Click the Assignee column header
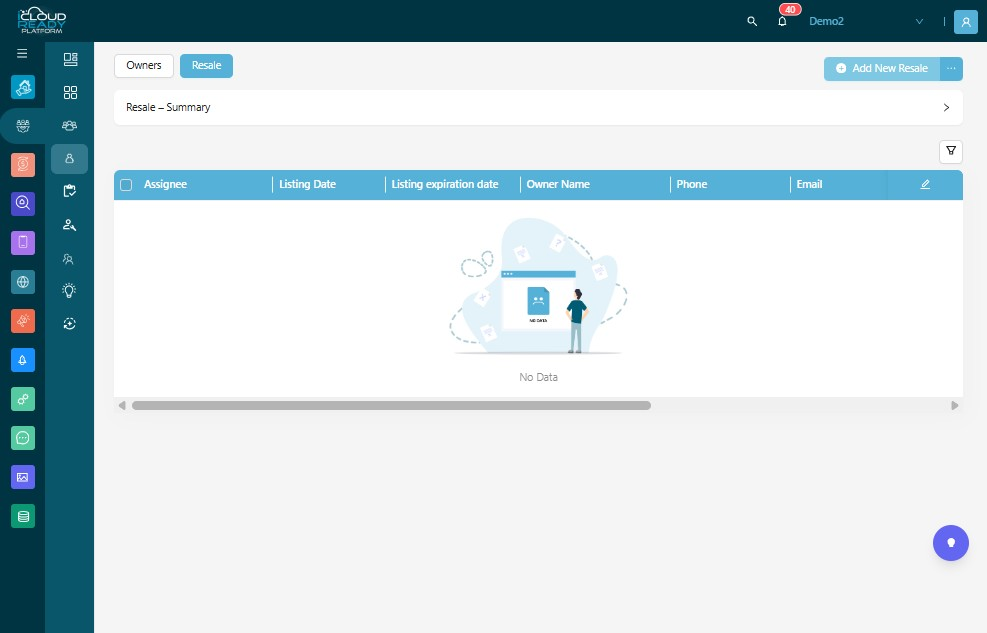987x633 pixels. pyautogui.click(x=166, y=184)
